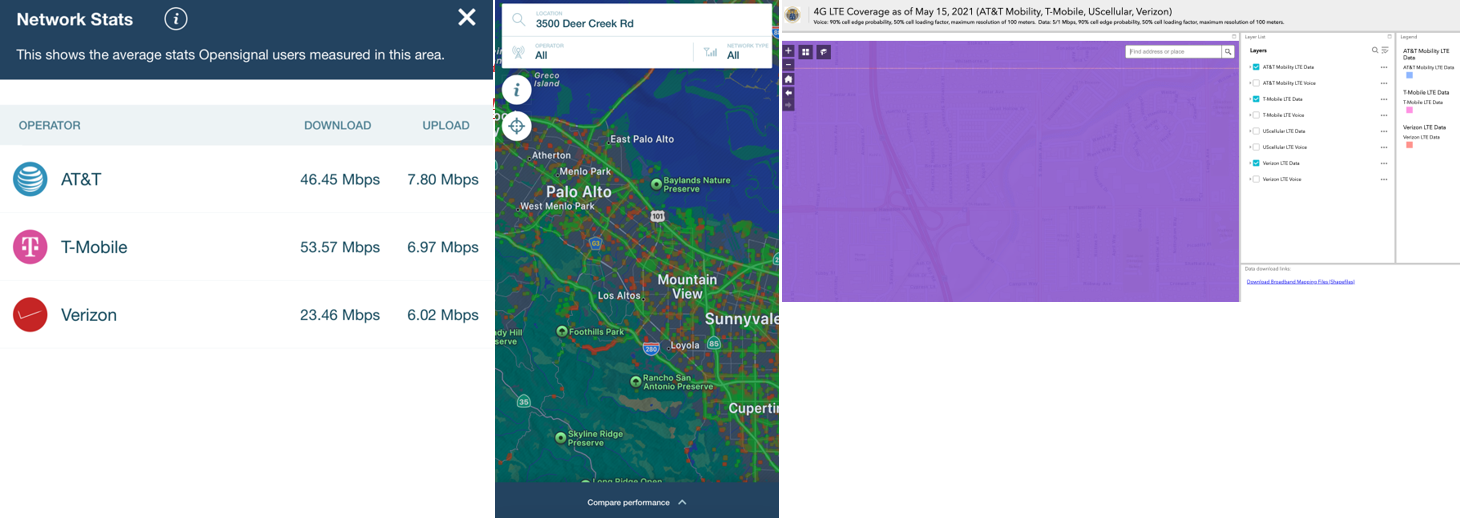Select the Verizon operator row name
1460x518 pixels.
tap(89, 315)
